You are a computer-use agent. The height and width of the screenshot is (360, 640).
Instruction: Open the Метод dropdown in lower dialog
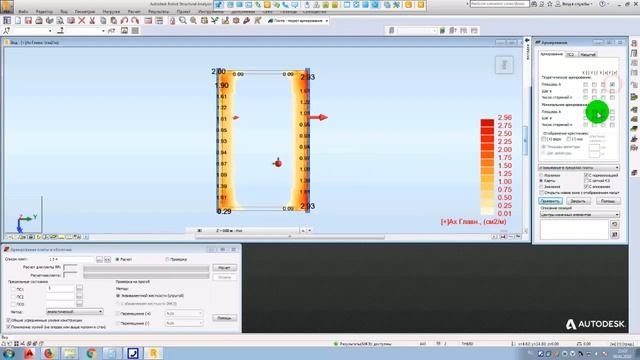[x=75, y=312]
